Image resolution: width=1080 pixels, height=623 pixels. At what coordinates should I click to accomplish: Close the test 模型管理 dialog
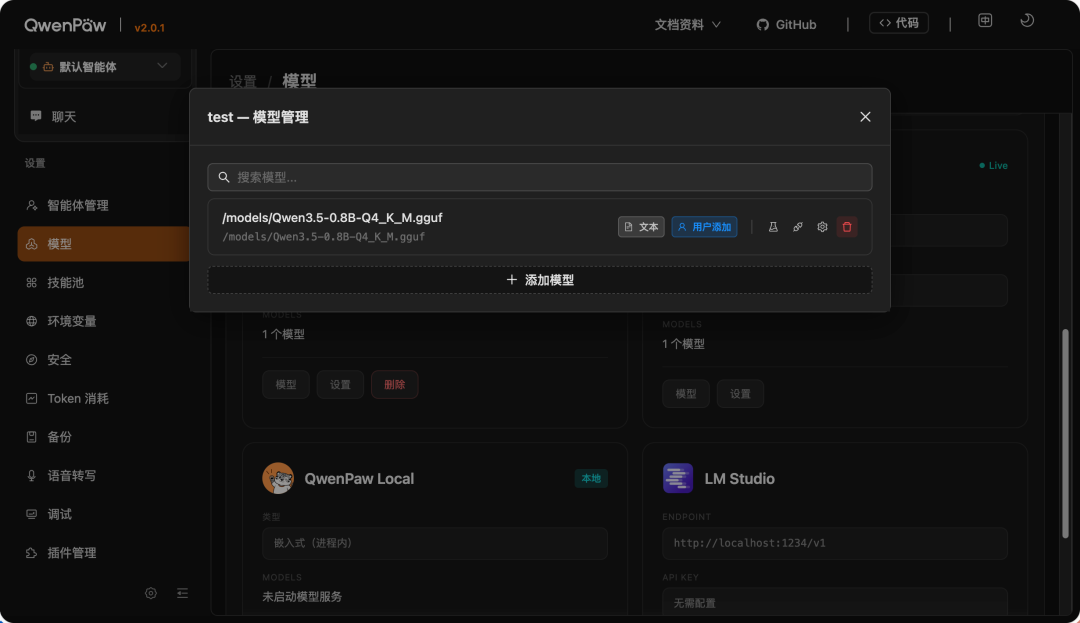(x=865, y=117)
